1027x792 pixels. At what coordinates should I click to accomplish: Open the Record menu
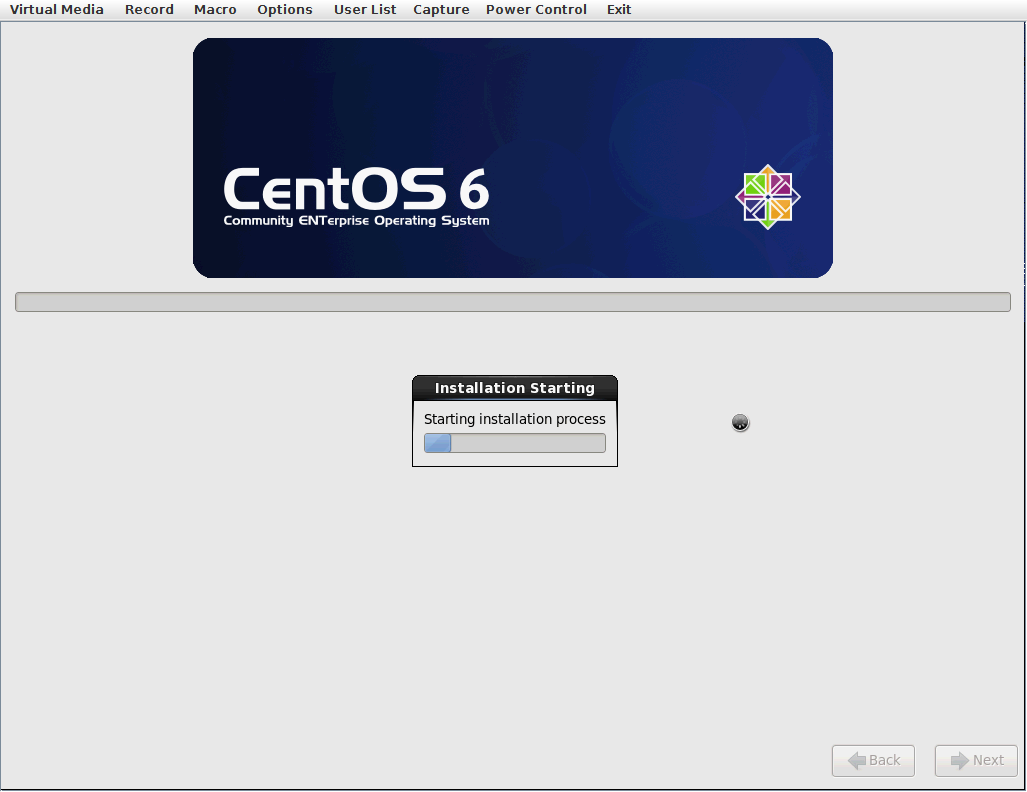pyautogui.click(x=149, y=10)
